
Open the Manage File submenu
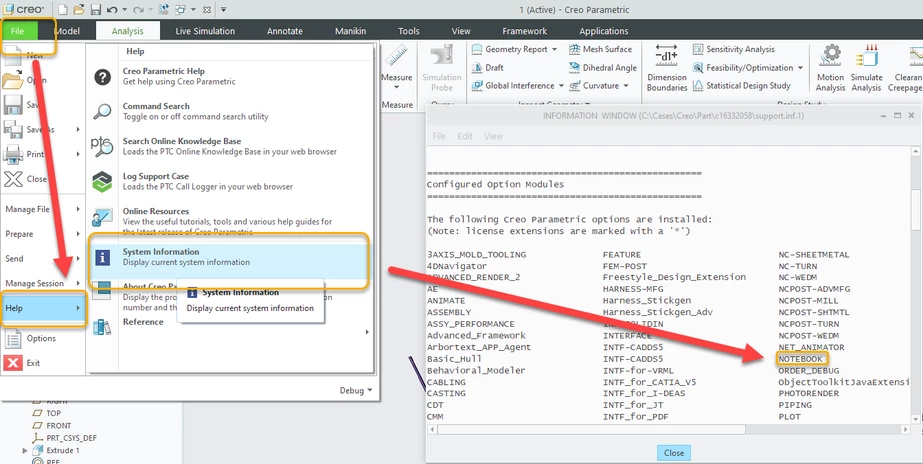(x=43, y=209)
